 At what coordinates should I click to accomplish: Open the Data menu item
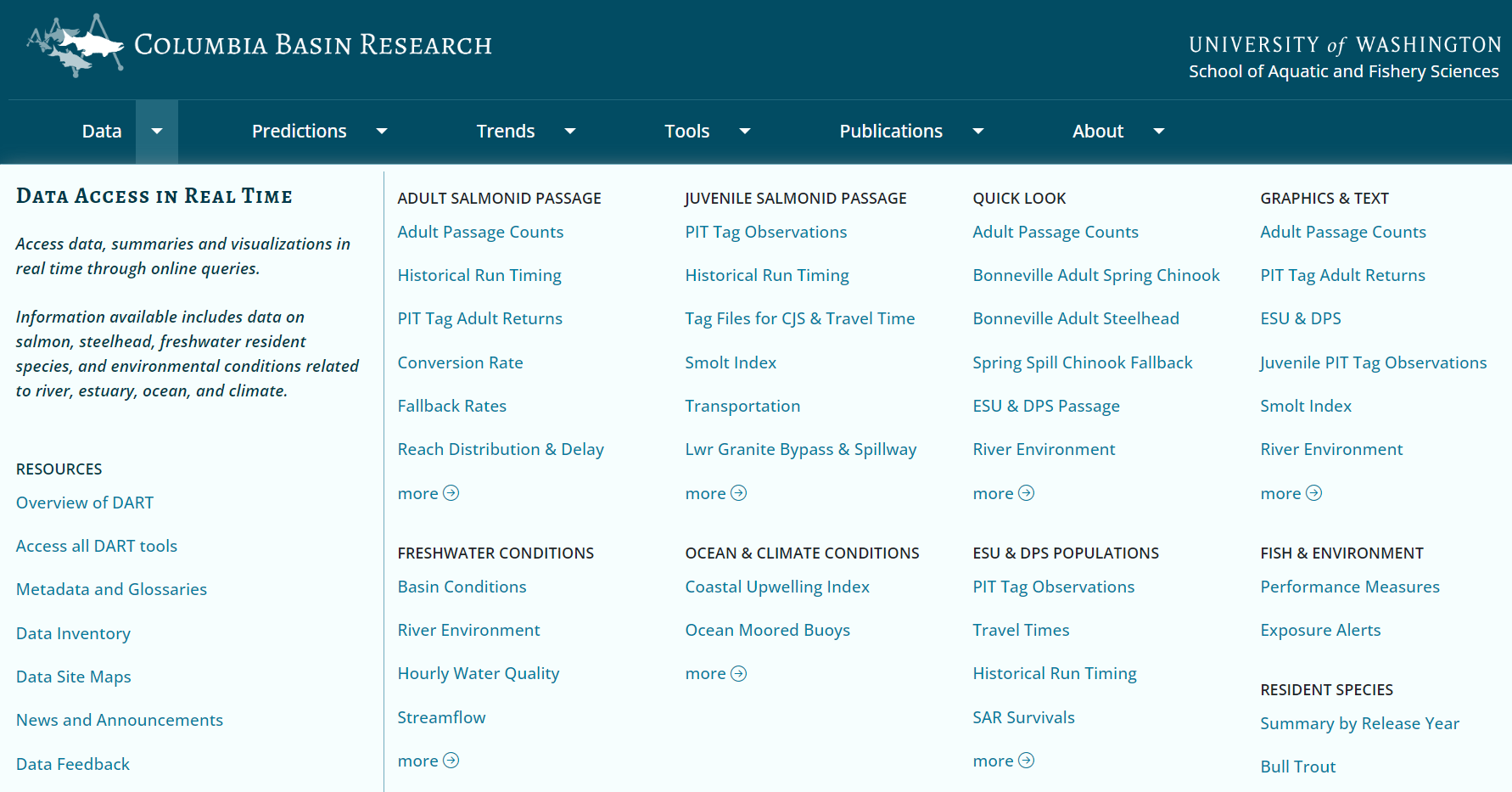(102, 132)
